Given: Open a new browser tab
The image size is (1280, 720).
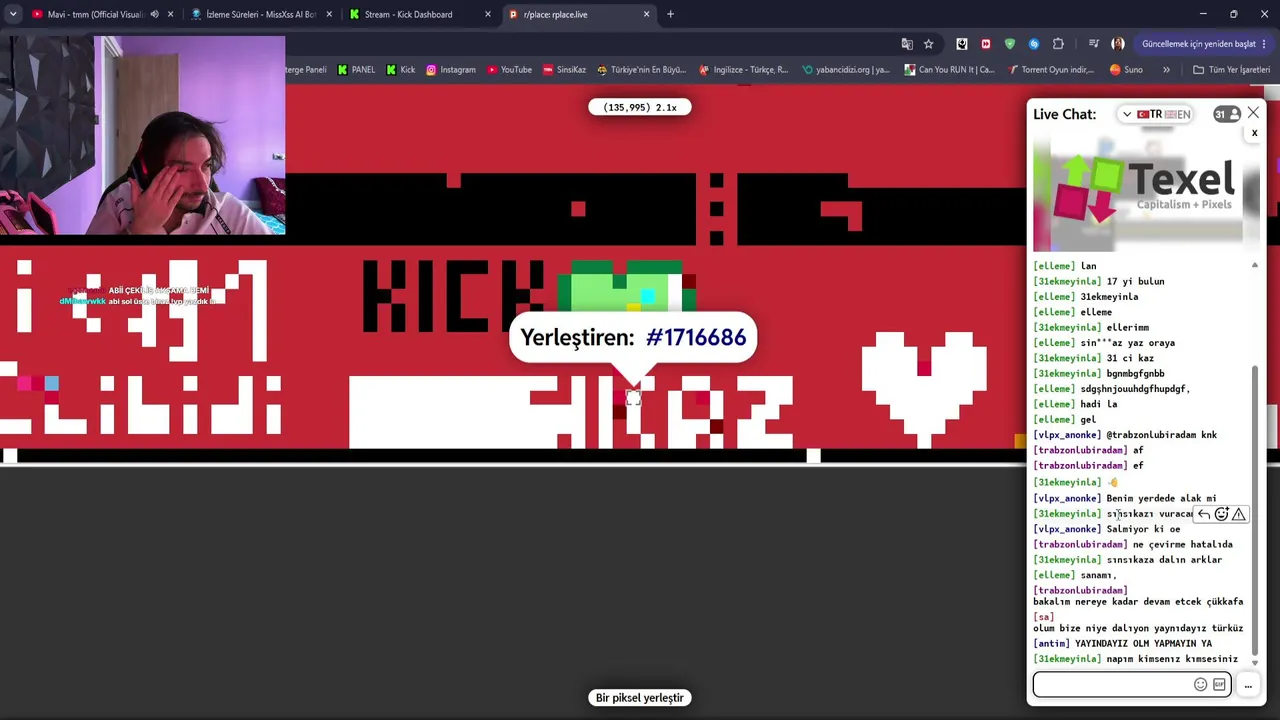Looking at the screenshot, I should (670, 14).
